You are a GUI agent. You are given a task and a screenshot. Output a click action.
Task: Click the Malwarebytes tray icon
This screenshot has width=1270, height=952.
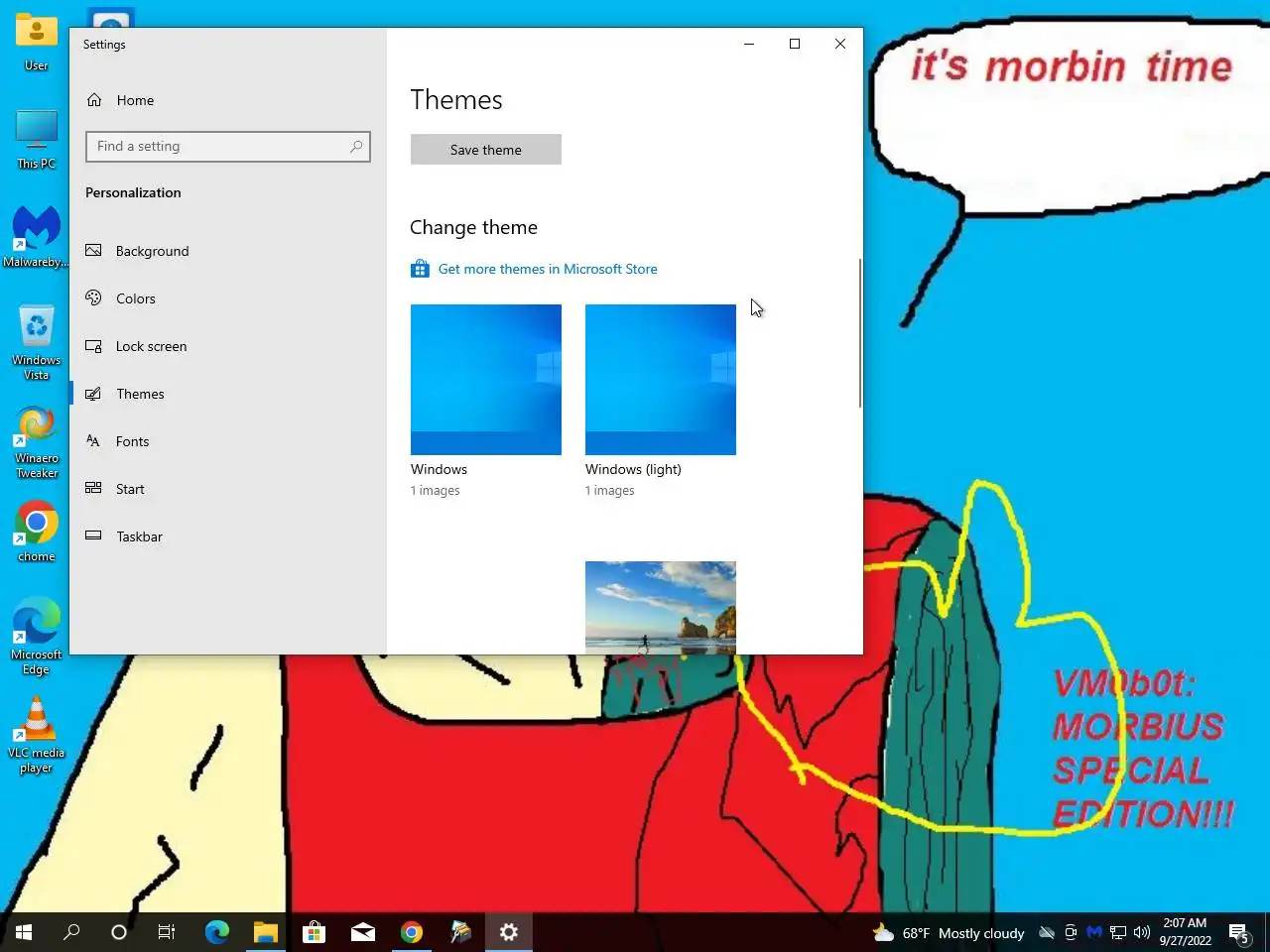pyautogui.click(x=1094, y=932)
